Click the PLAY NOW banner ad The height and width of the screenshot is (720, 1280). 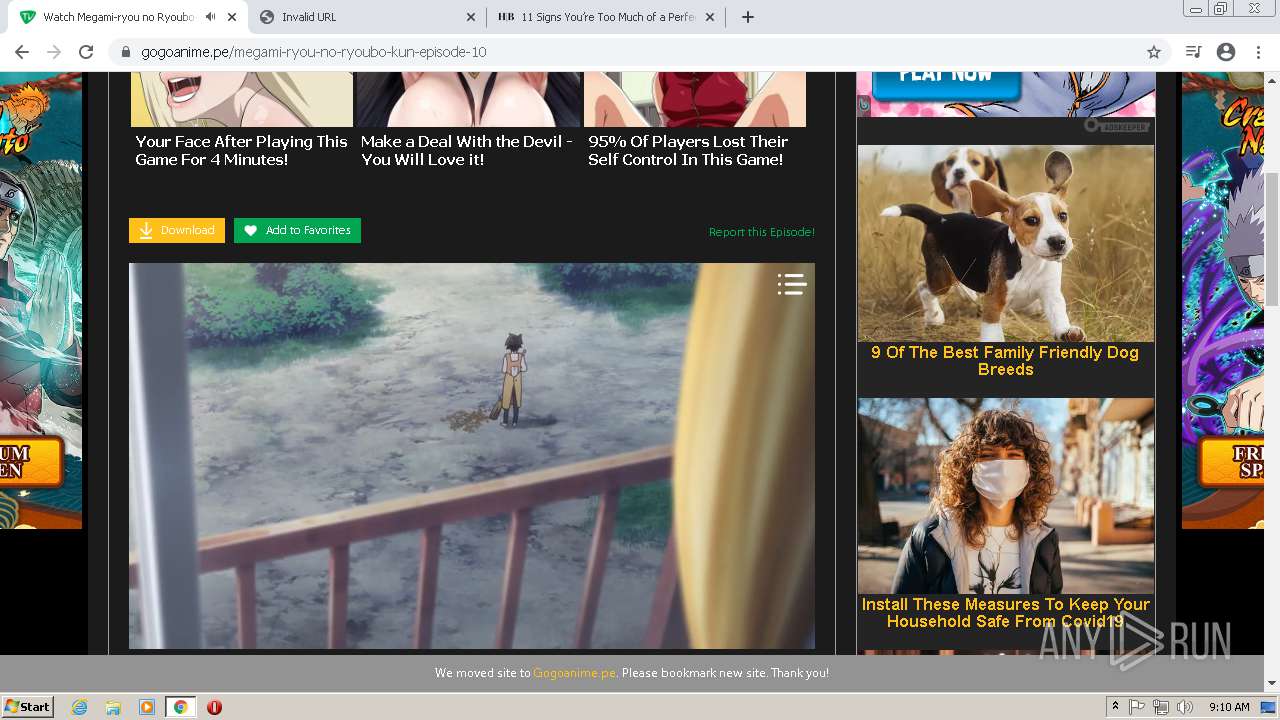point(1006,93)
